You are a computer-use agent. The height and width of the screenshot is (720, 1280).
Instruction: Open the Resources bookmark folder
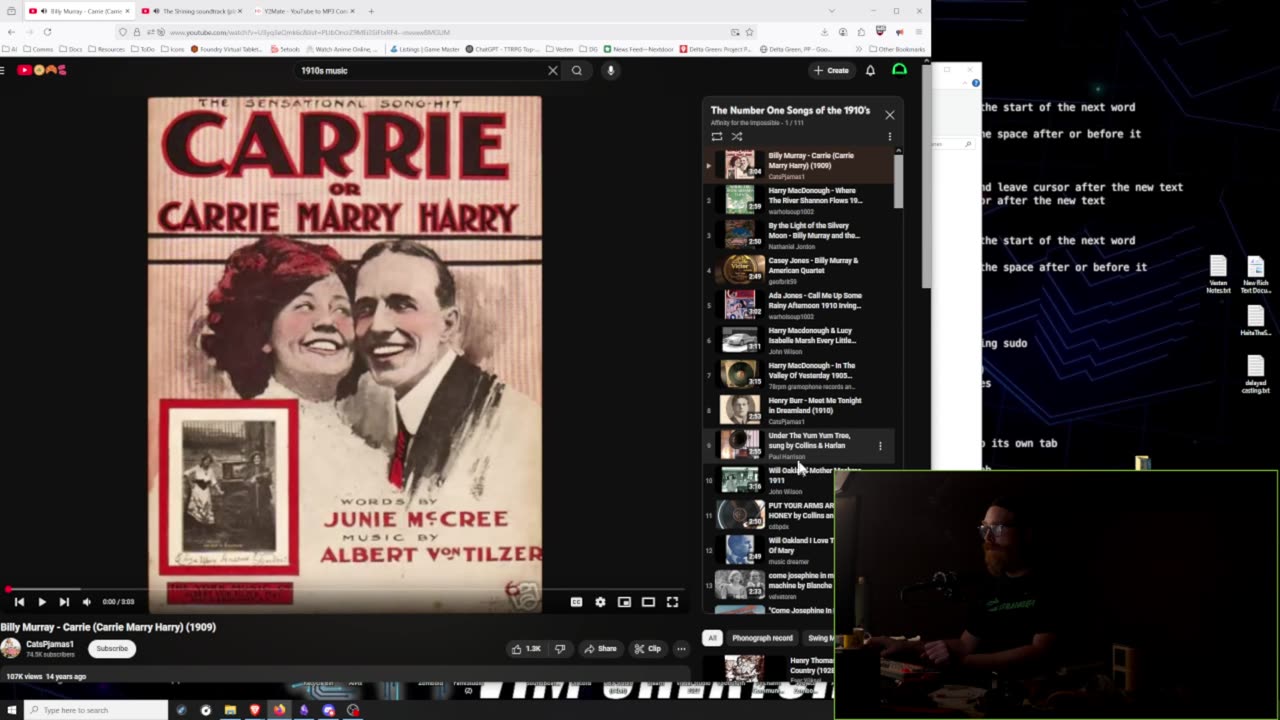[x=107, y=49]
